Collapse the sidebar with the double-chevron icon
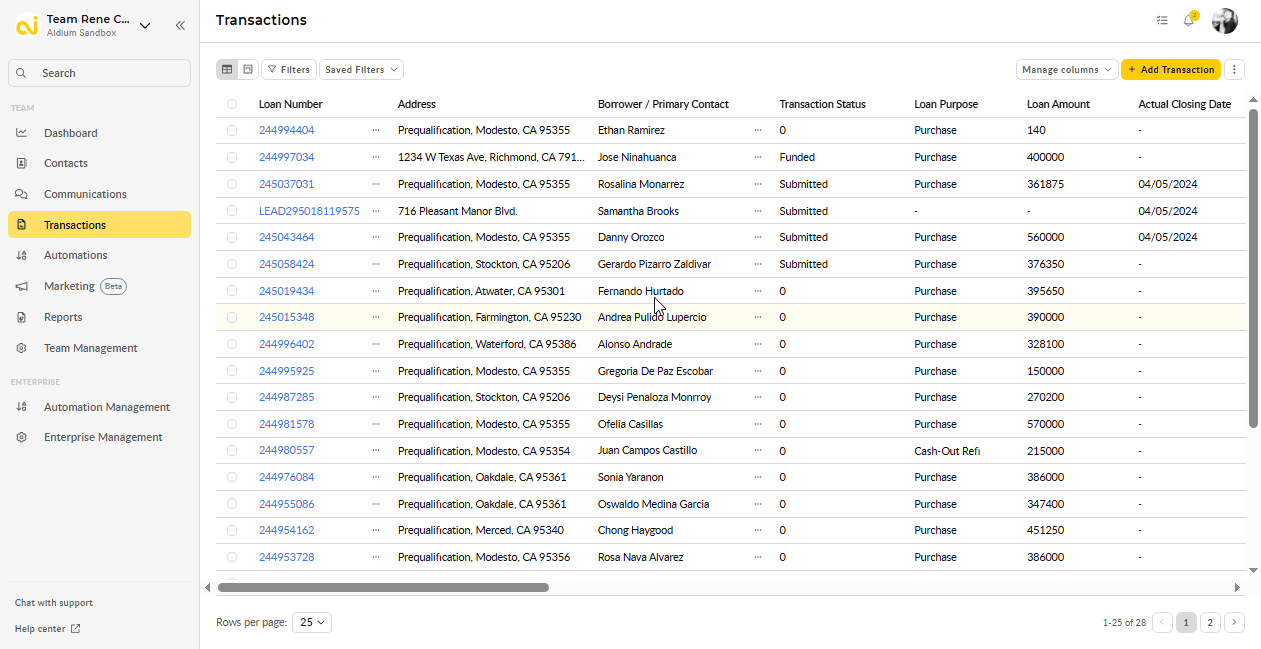 pyautogui.click(x=180, y=25)
